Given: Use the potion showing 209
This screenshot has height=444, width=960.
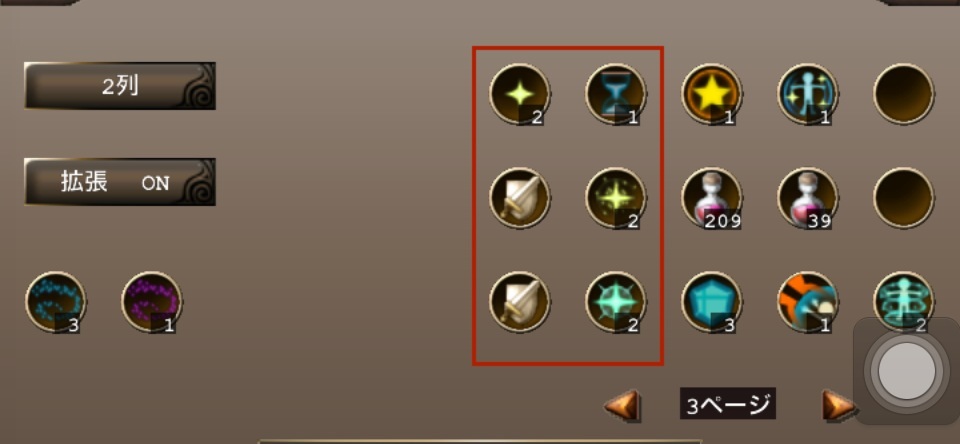Looking at the screenshot, I should click(711, 198).
